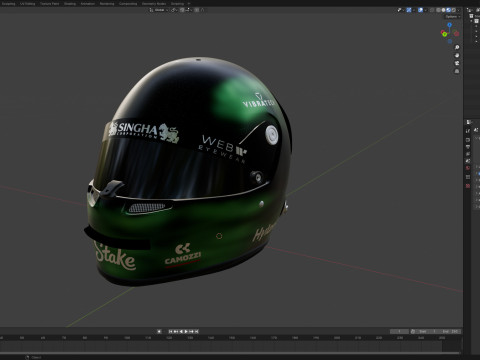Click the hand pan view button
The image size is (480, 360).
(x=457, y=55)
